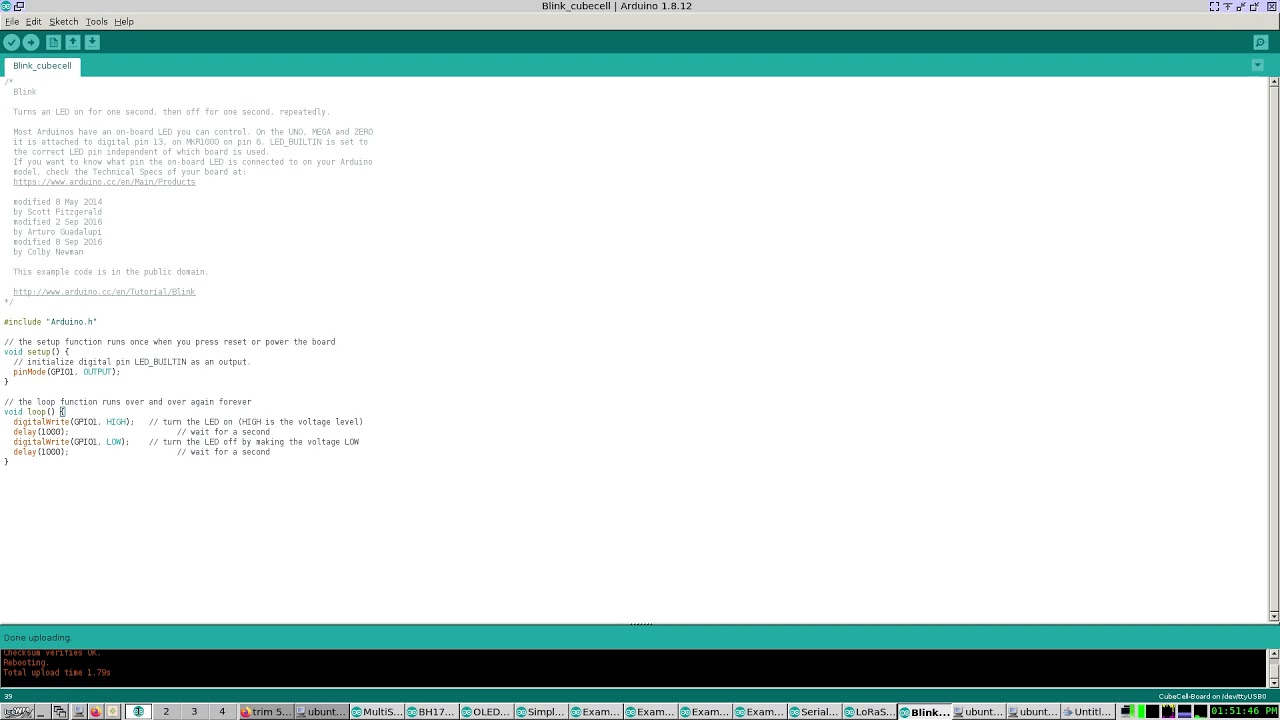Click the Arduino icon in the title bar
Image resolution: width=1280 pixels, height=720 pixels.
(x=7, y=6)
